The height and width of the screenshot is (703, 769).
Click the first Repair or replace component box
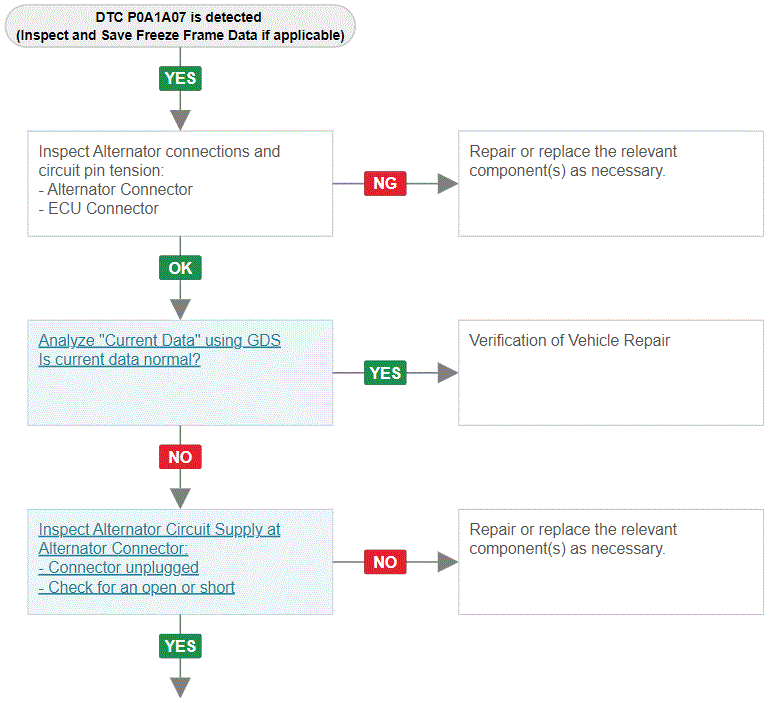(x=611, y=183)
